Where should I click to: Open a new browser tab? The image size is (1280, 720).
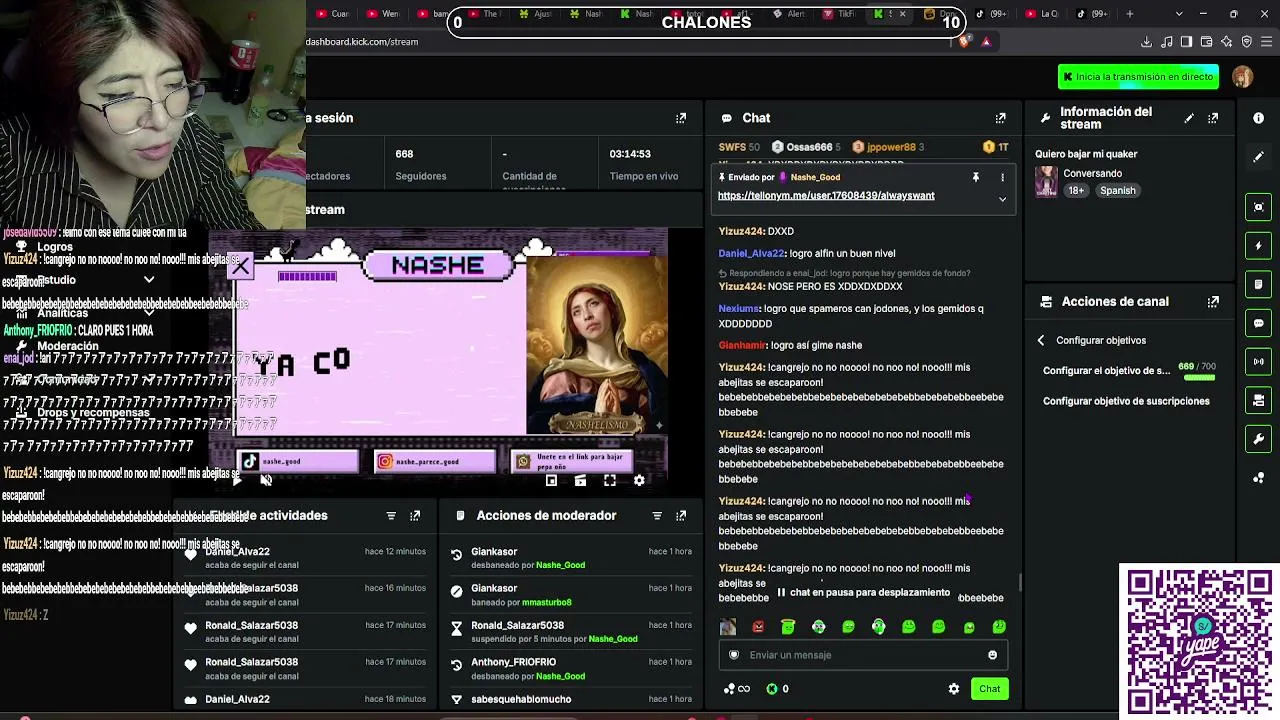click(x=1130, y=14)
